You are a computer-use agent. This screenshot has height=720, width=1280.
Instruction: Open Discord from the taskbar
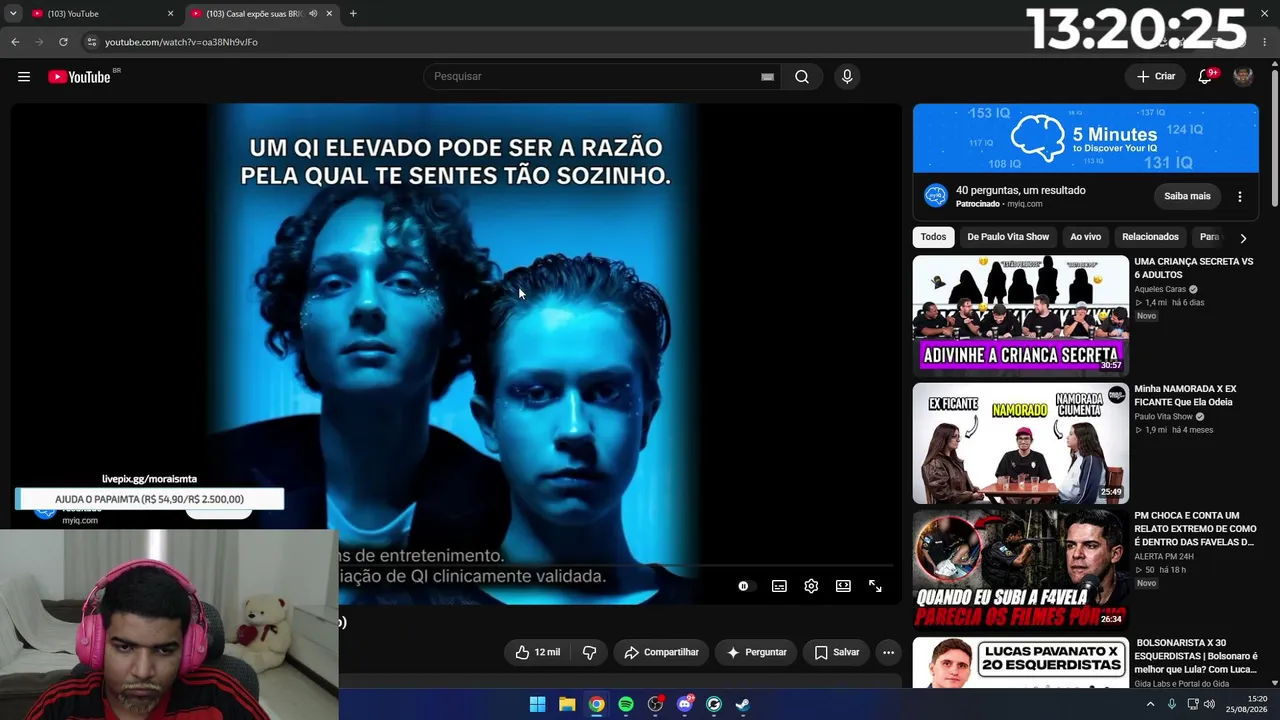[685, 704]
